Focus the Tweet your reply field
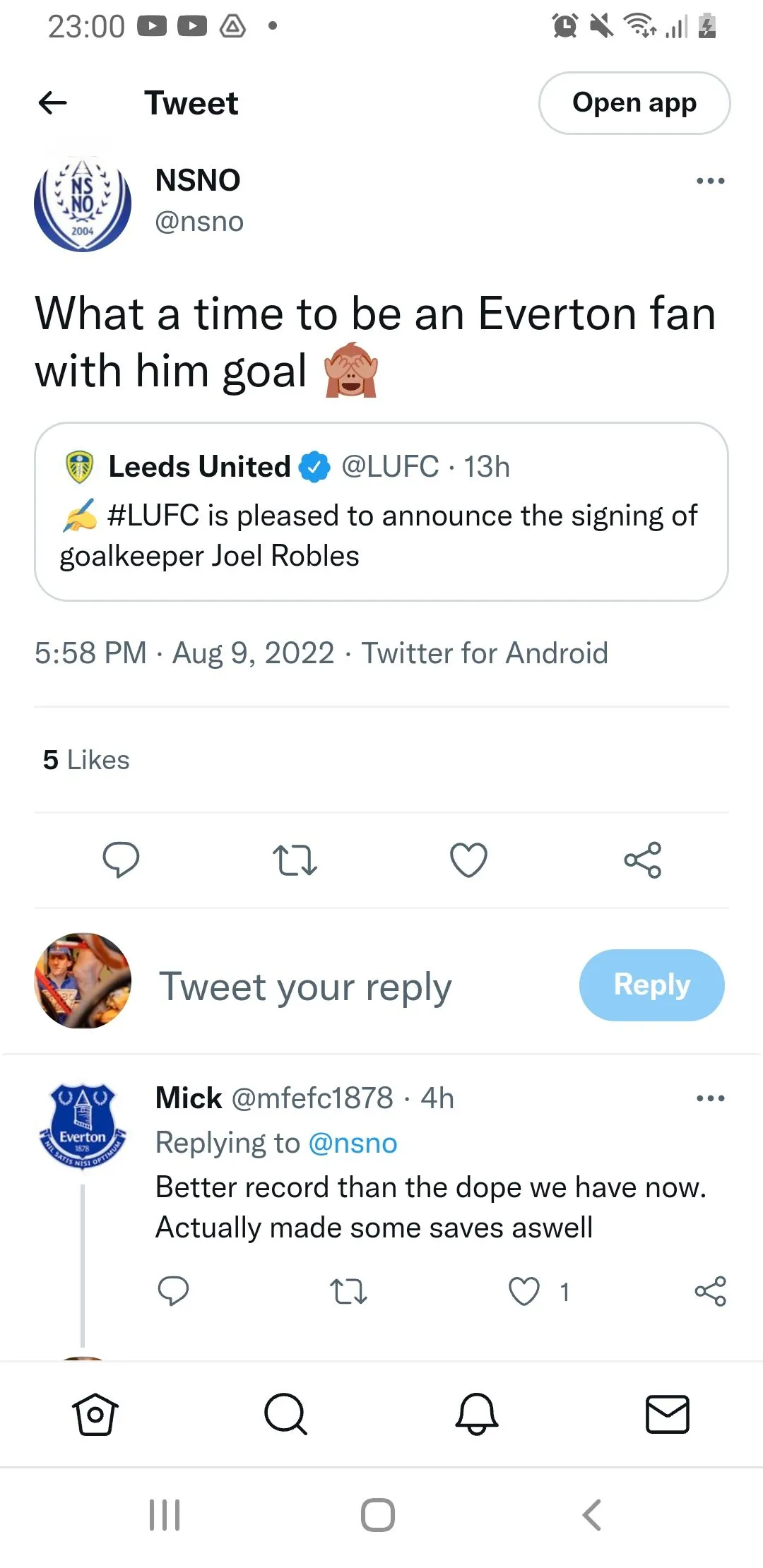This screenshot has height=1568, width=763. [x=305, y=986]
